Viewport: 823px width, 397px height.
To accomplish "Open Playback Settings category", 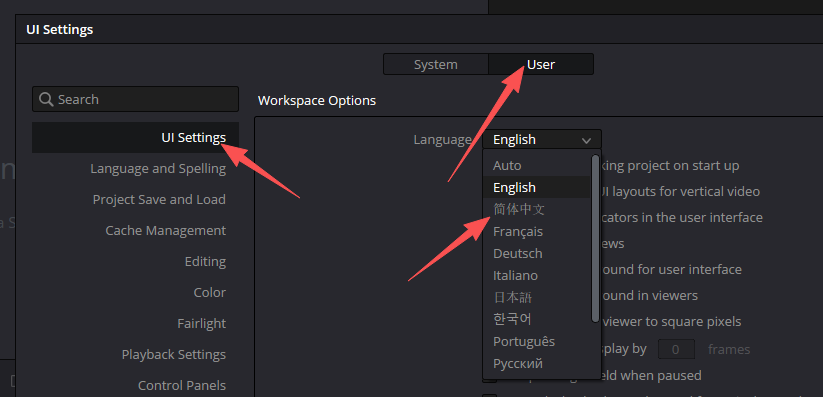I will click(x=174, y=354).
